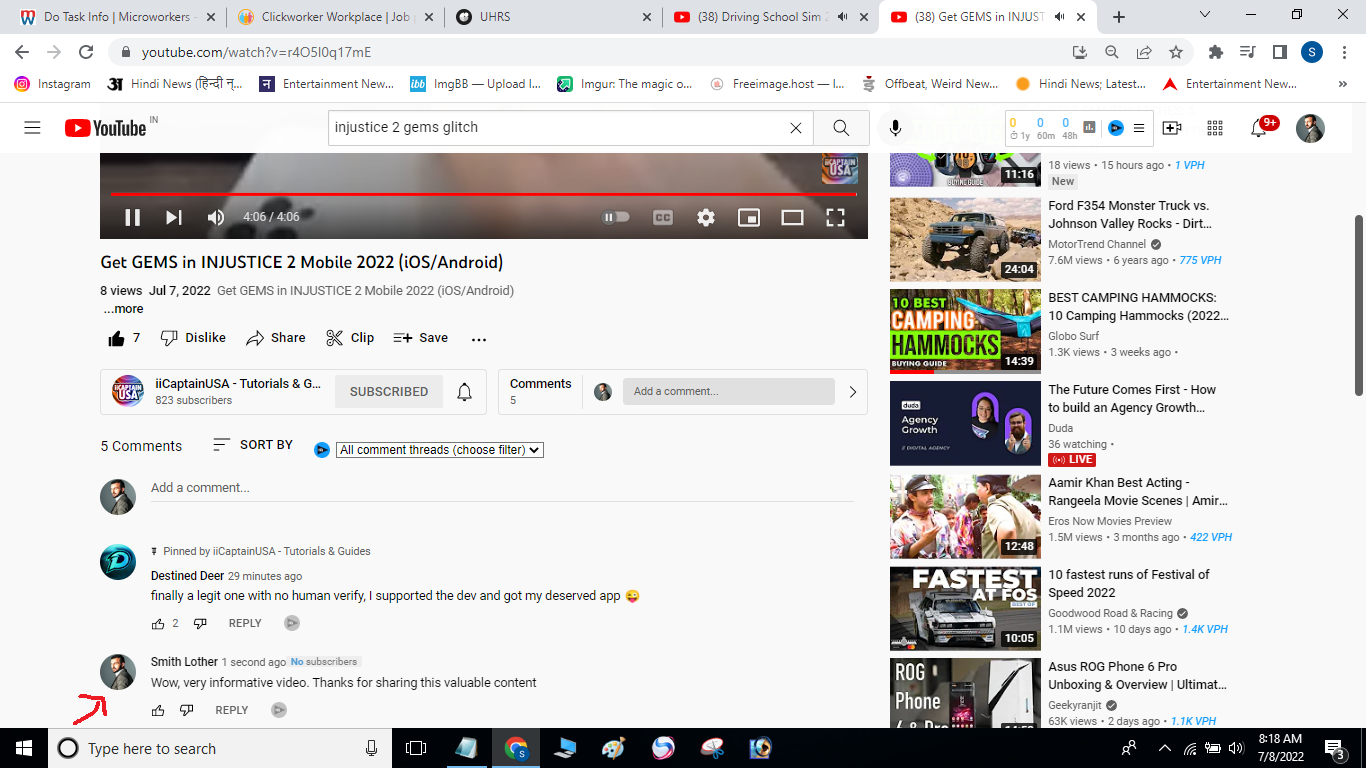Open Chrome on the taskbar
This screenshot has width=1366, height=768.
(x=516, y=748)
